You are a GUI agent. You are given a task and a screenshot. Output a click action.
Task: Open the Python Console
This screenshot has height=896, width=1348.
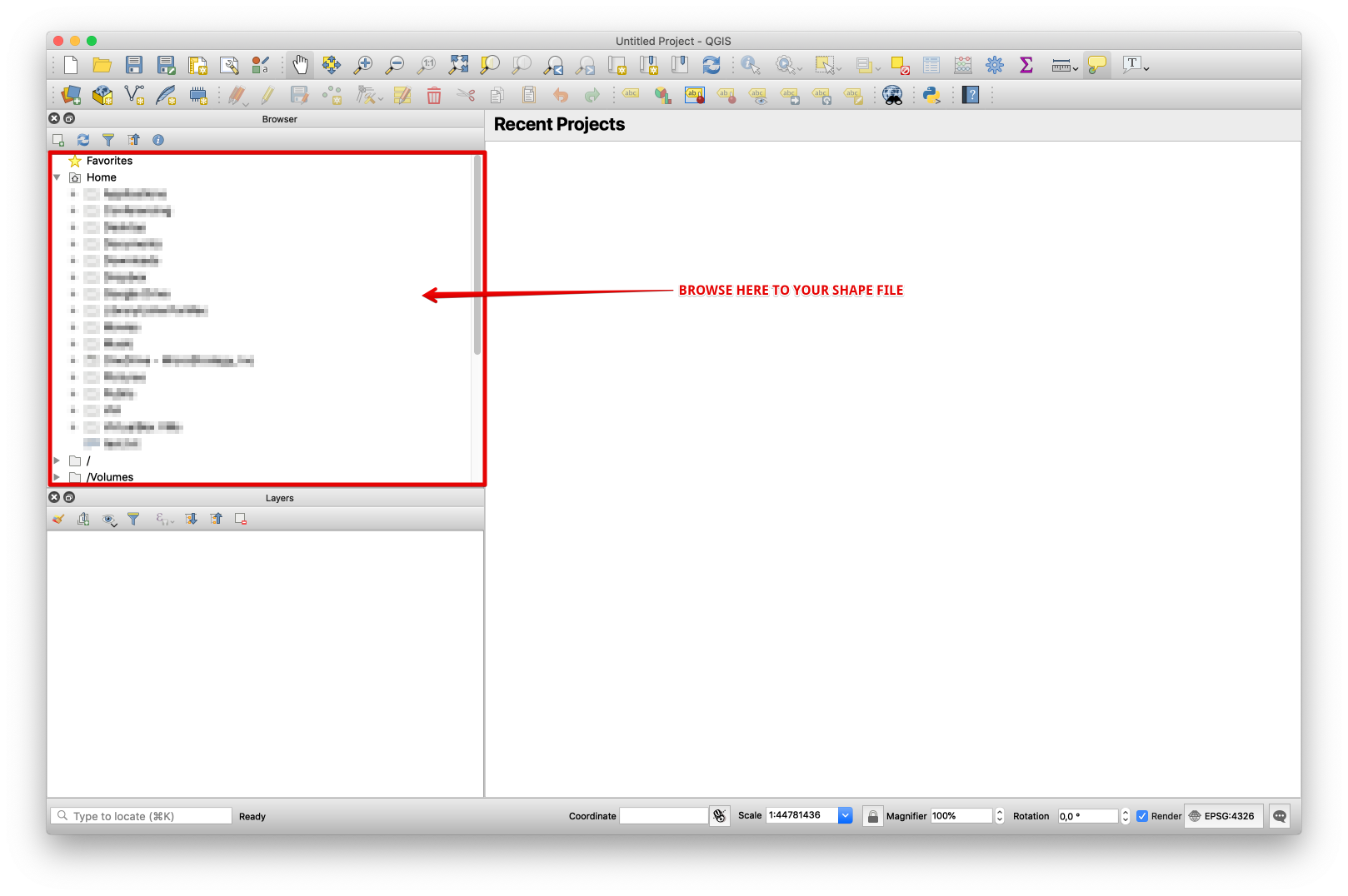931,94
